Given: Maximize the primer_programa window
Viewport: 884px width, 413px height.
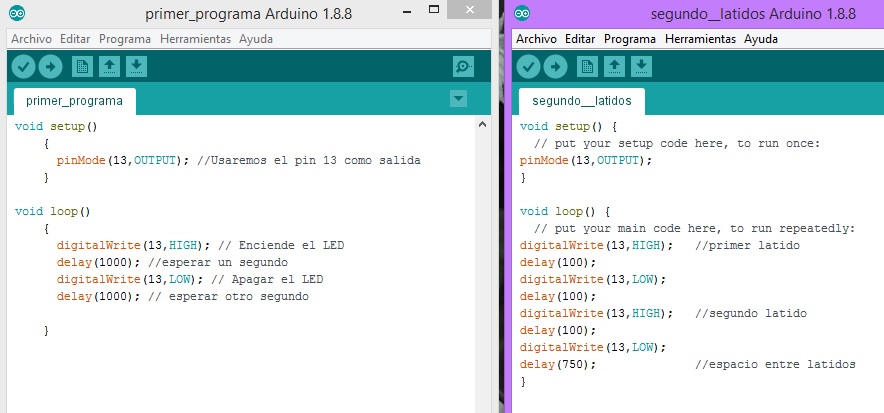Looking at the screenshot, I should pyautogui.click(x=434, y=10).
